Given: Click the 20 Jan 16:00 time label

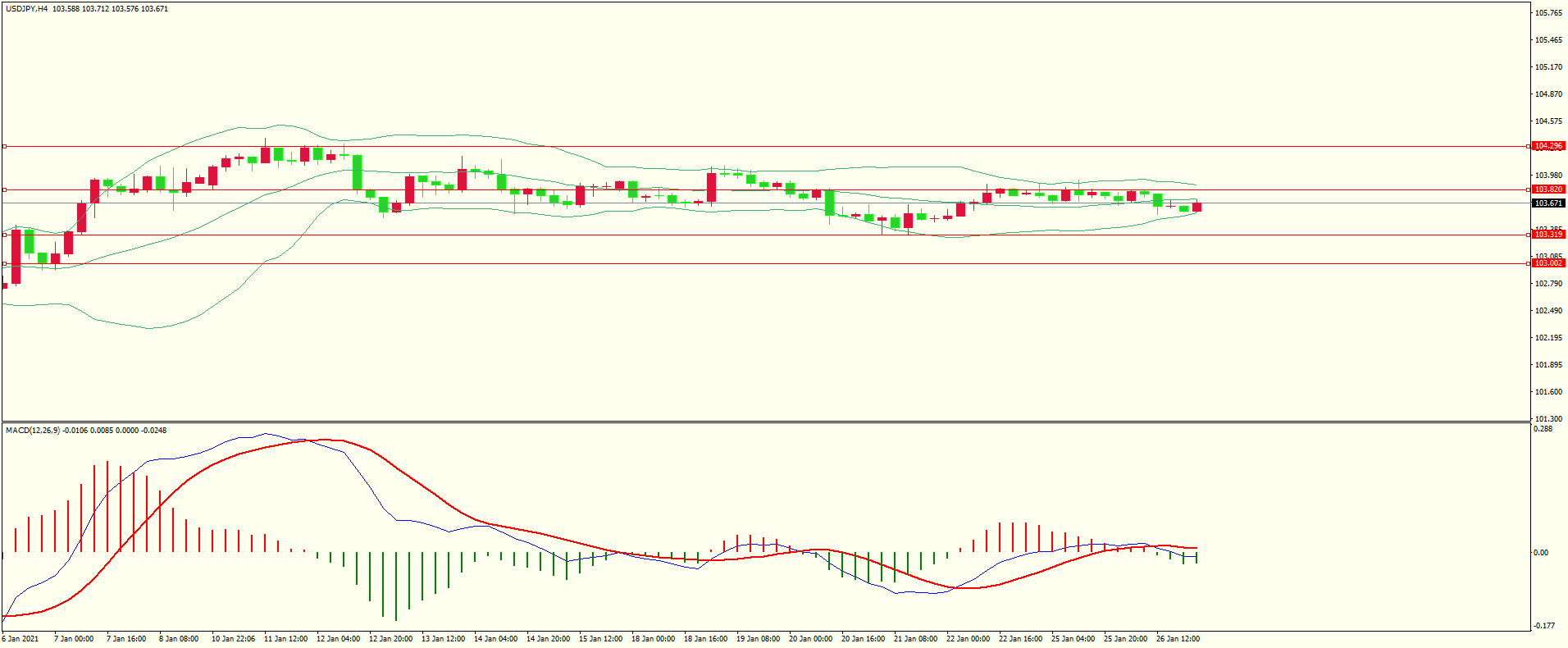Looking at the screenshot, I should point(863,639).
